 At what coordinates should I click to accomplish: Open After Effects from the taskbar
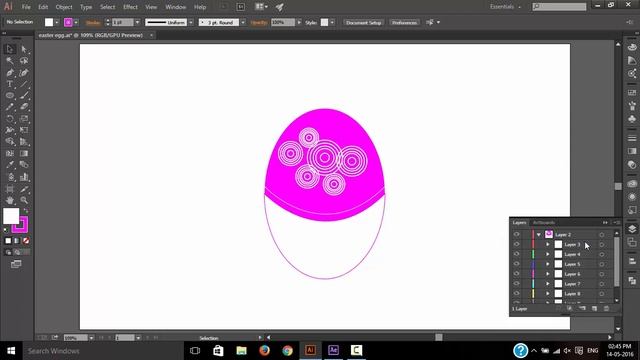tap(333, 350)
